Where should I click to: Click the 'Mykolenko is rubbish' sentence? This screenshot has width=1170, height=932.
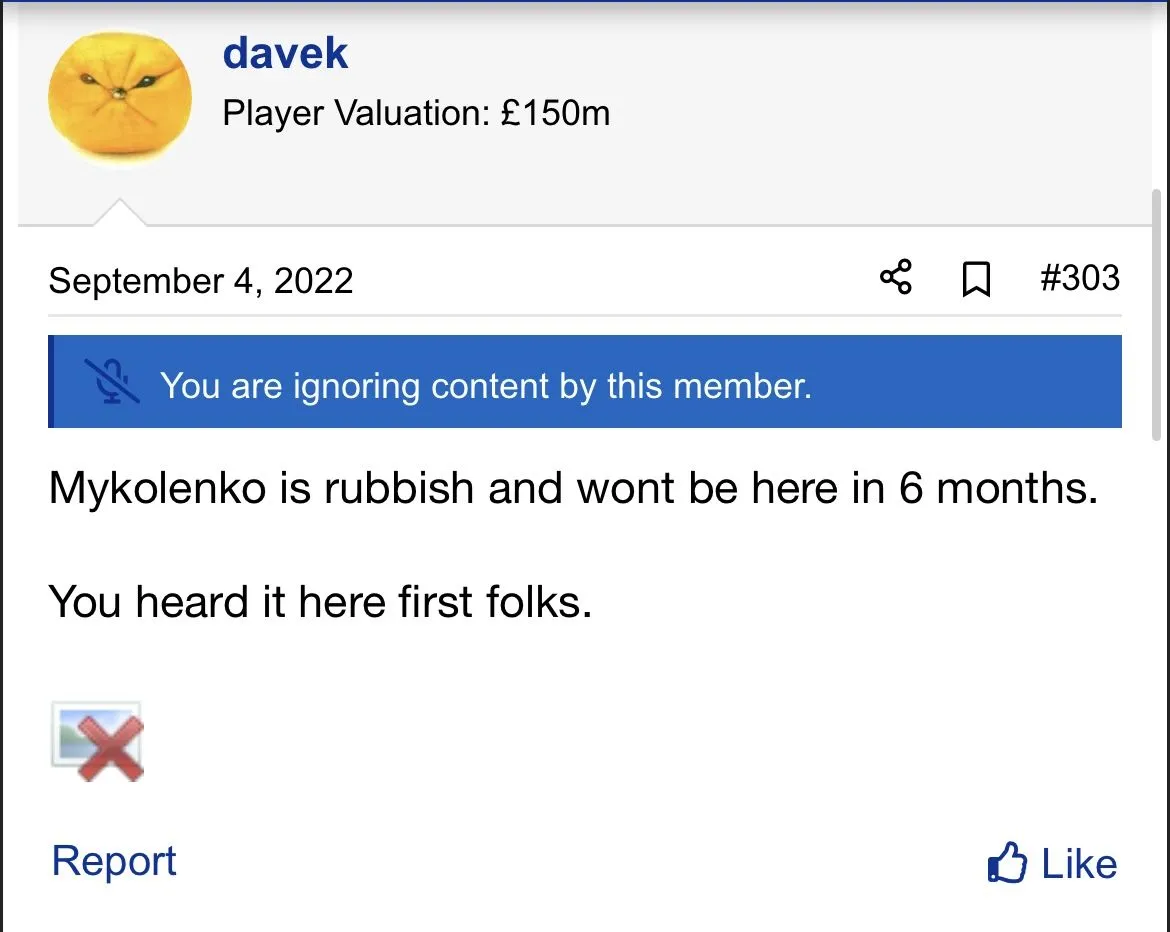pyautogui.click(x=573, y=488)
